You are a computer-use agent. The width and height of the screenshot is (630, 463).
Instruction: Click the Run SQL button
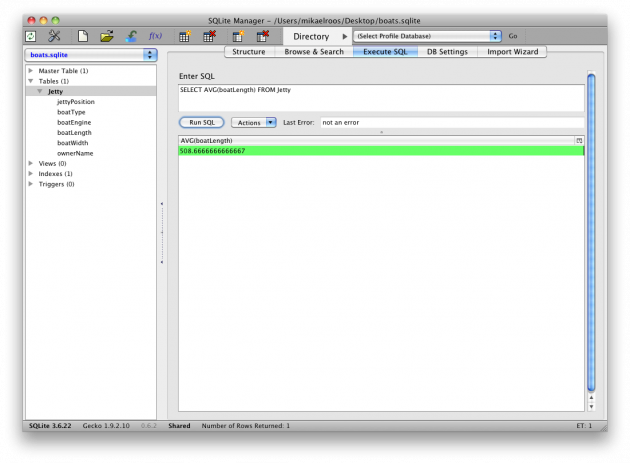pyautogui.click(x=202, y=123)
